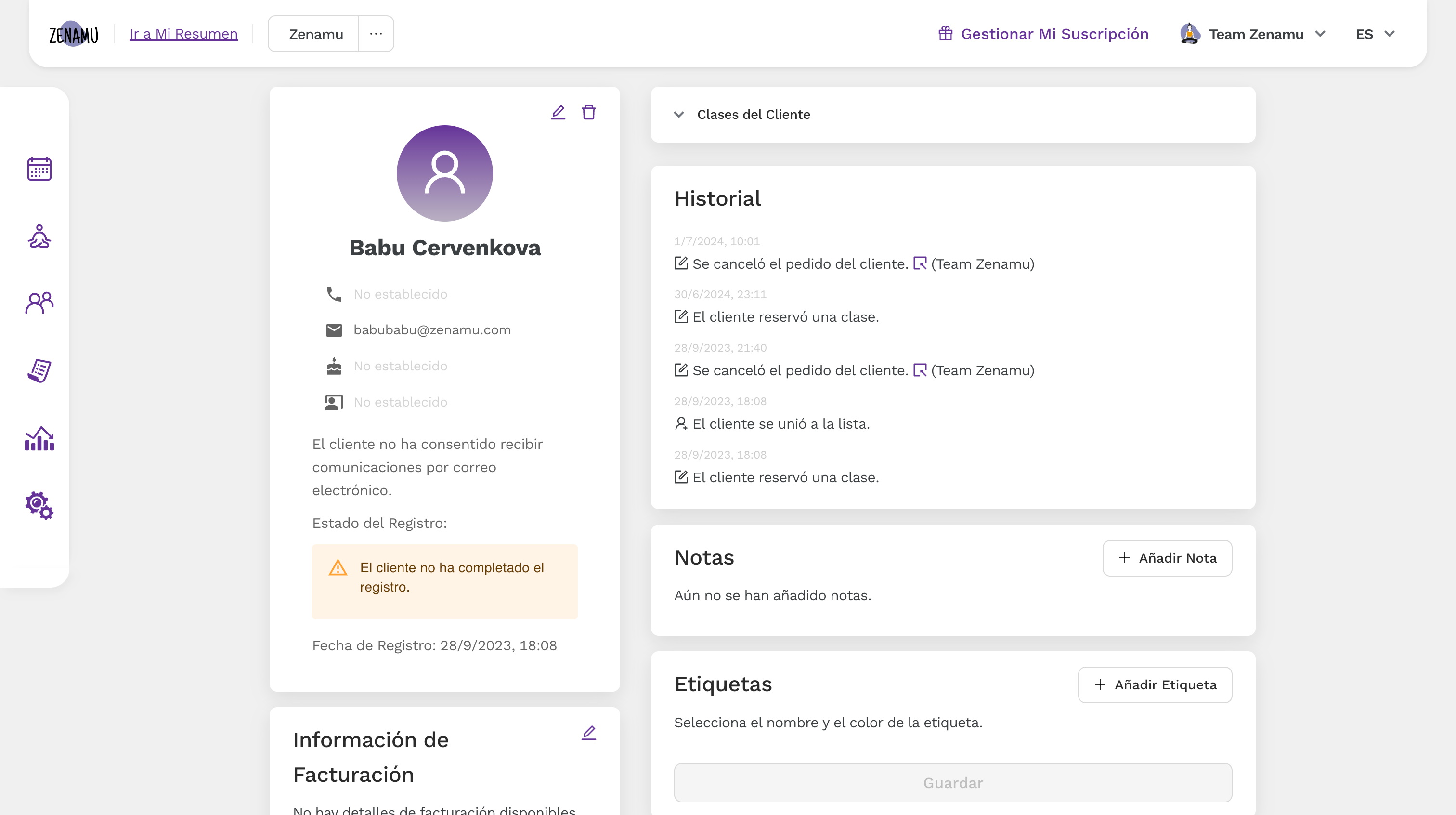Click Team Zenamu profile avatar
This screenshot has height=815, width=1456.
pos(1190,34)
